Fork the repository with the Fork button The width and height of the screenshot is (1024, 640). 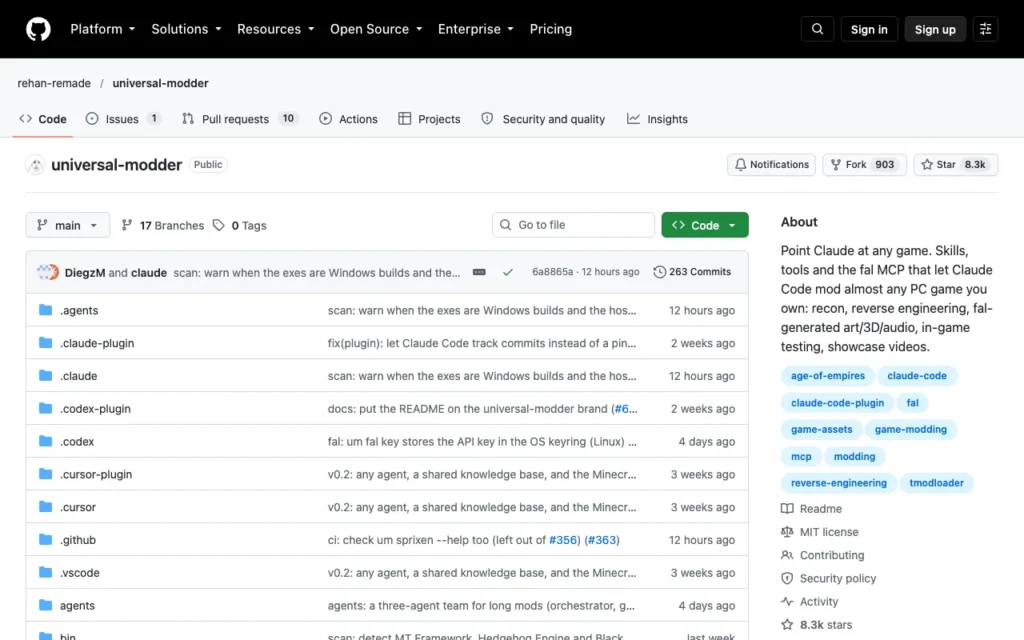(x=865, y=165)
